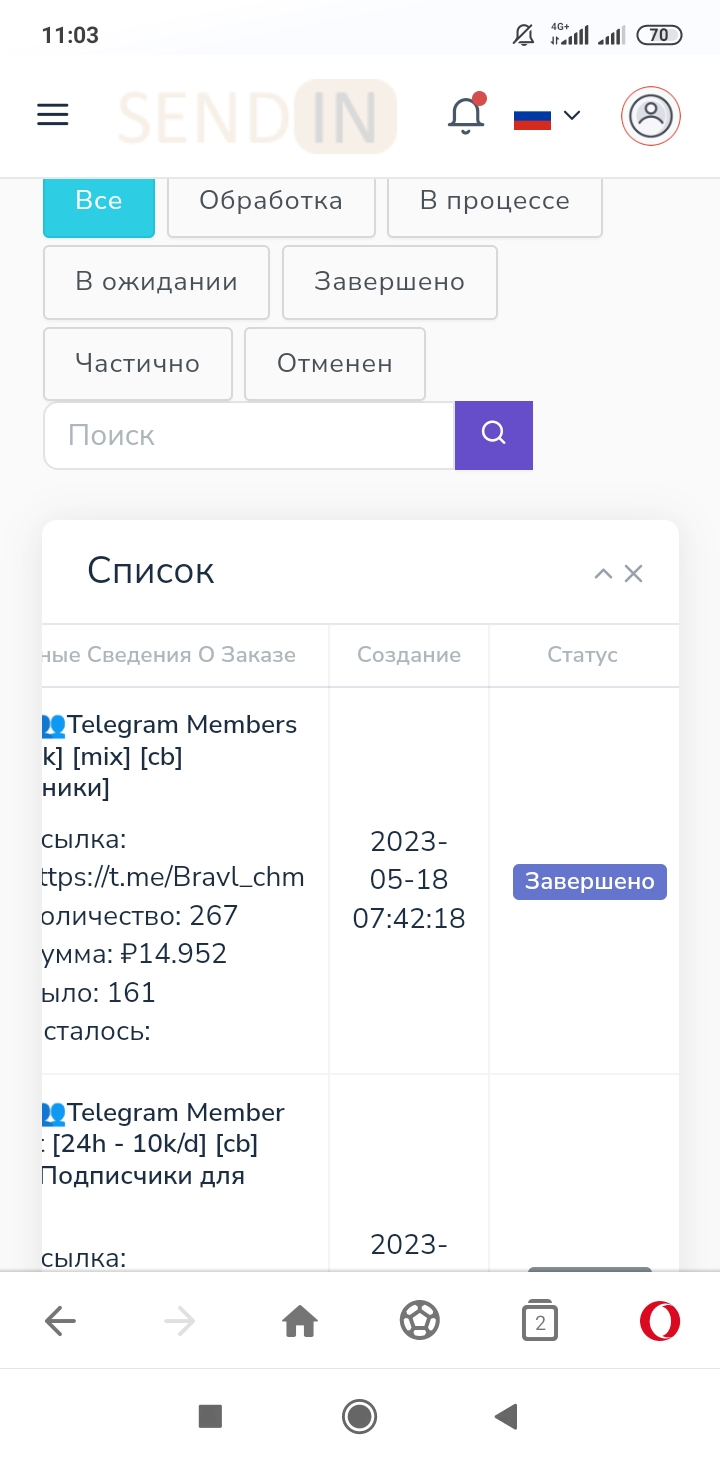Click the Количество: 267 line
720x1464 pixels.
pos(140,916)
